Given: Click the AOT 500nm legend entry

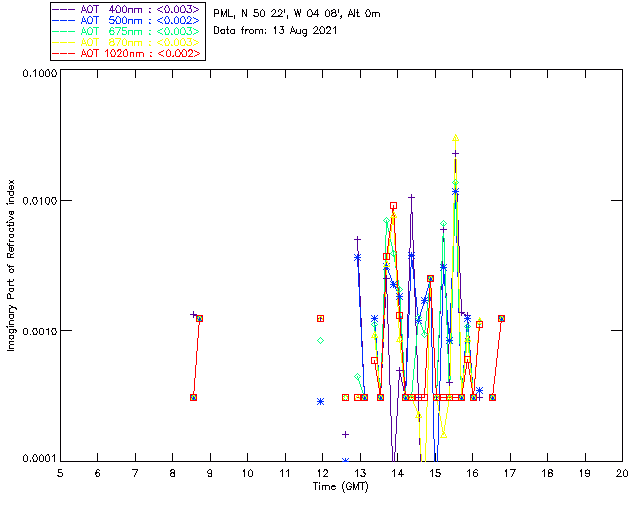Looking at the screenshot, I should point(126,20).
